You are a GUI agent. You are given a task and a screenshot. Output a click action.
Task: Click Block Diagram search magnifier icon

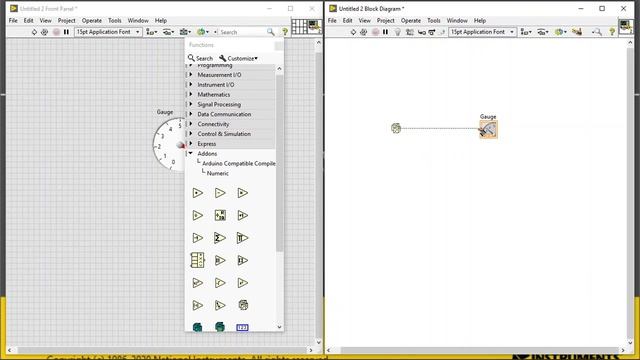(x=597, y=32)
